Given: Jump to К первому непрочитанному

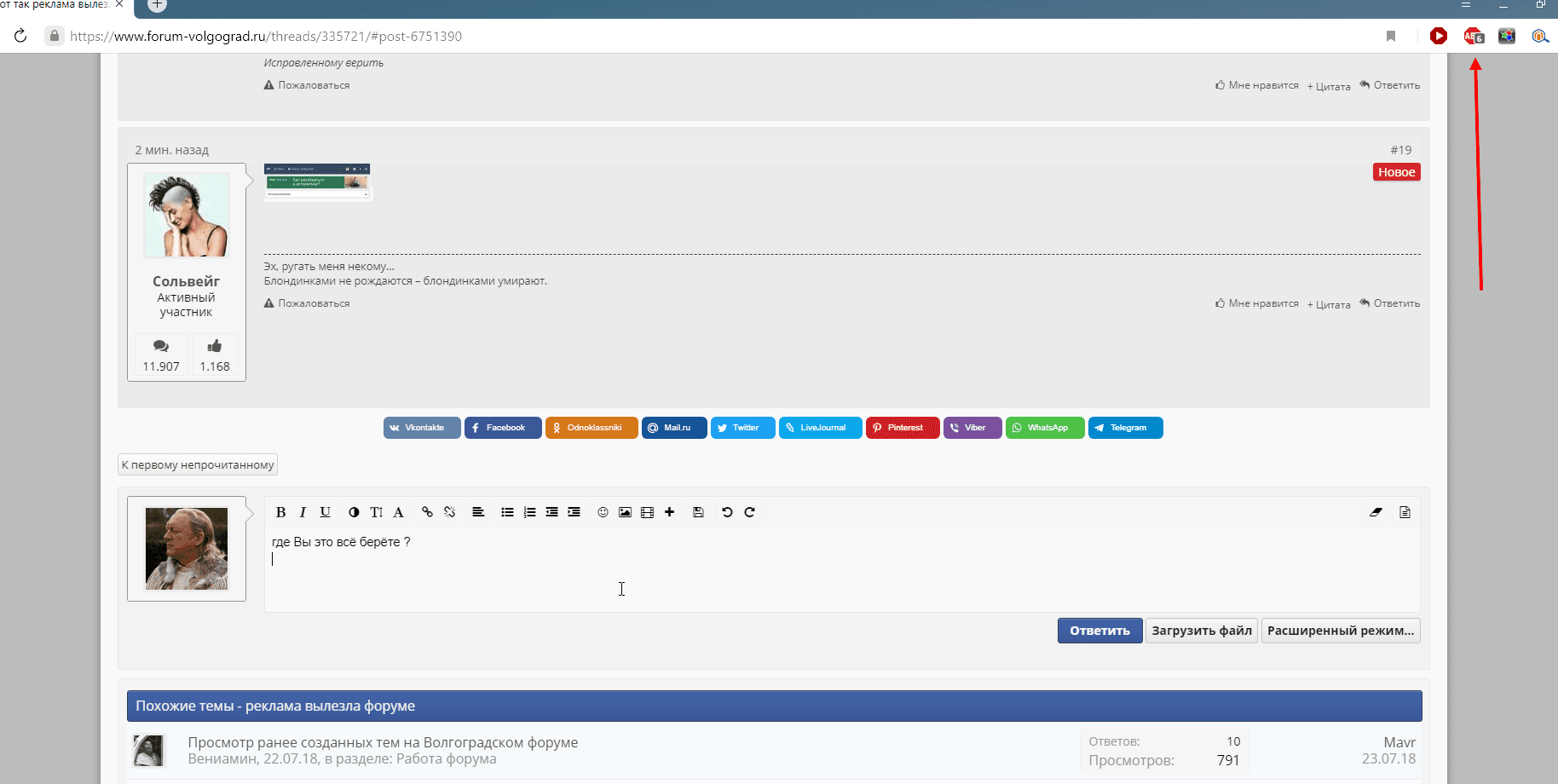Looking at the screenshot, I should [198, 464].
